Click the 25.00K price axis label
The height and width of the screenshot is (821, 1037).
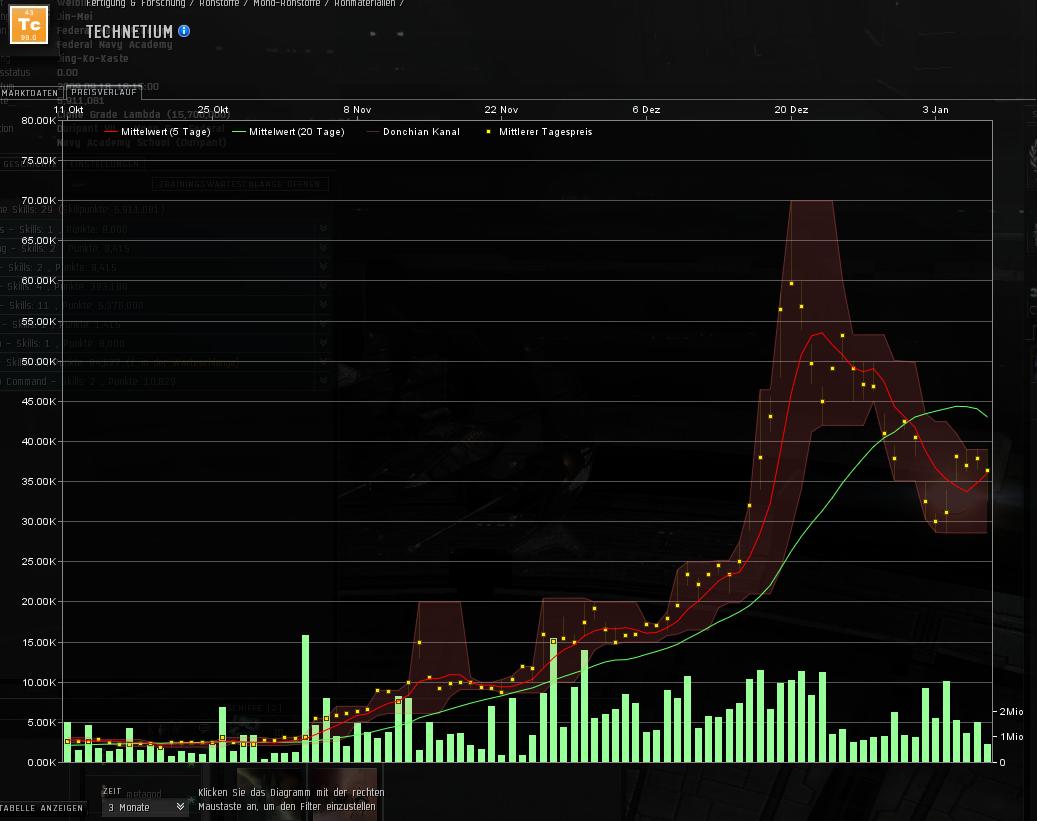pyautogui.click(x=39, y=562)
